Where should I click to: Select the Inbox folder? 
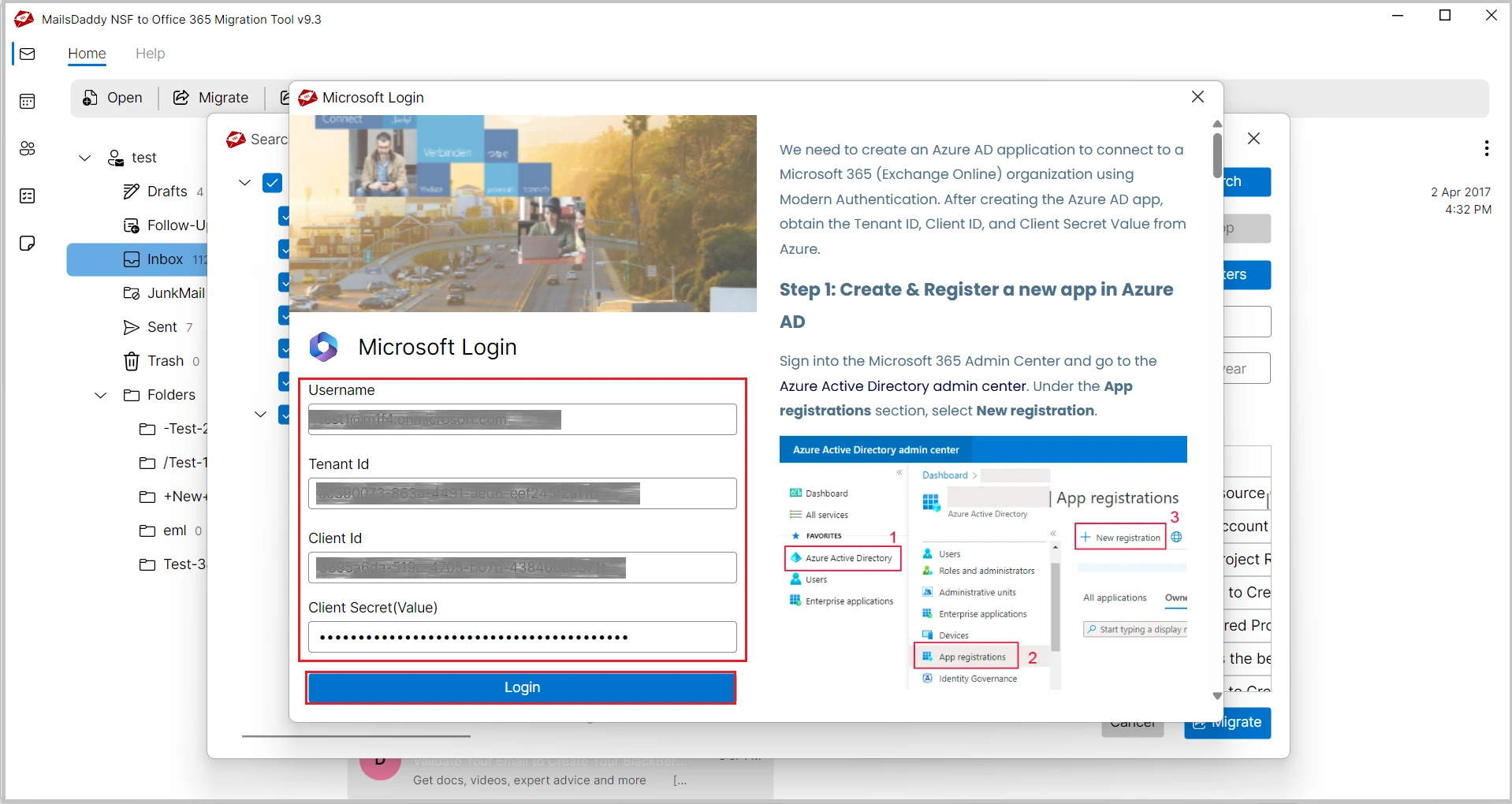pyautogui.click(x=164, y=259)
